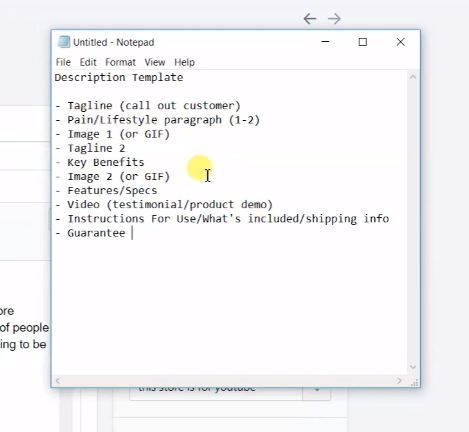
Task: Click the browser back arrow above Notepad
Action: 310,19
